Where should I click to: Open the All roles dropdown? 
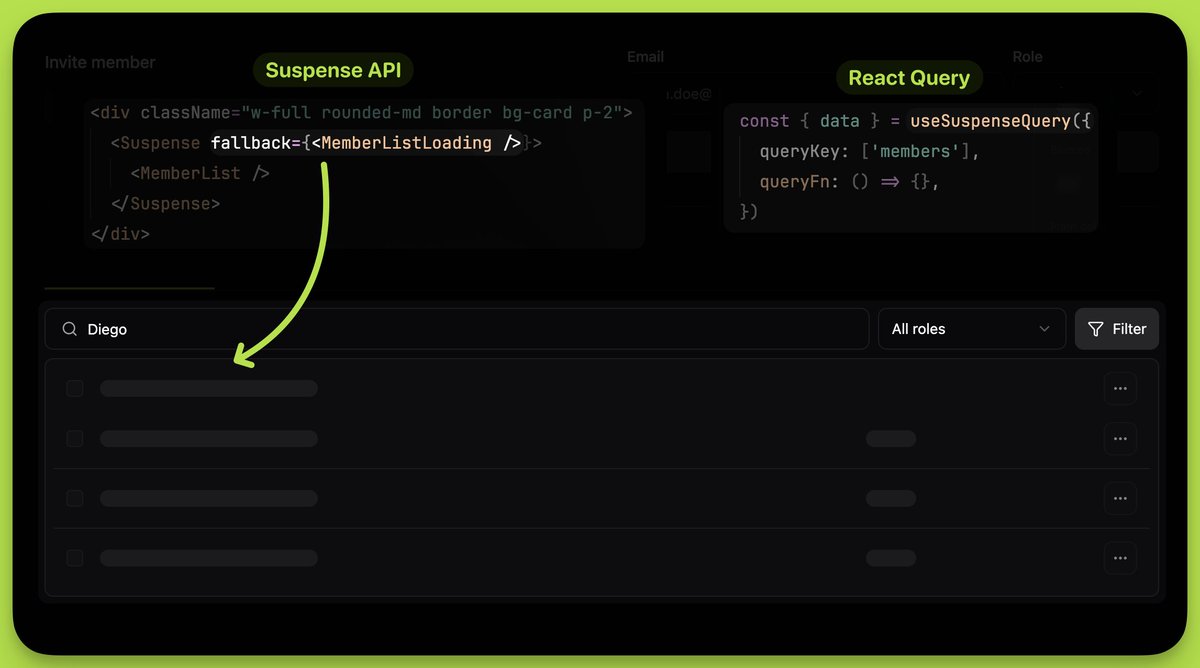click(971, 329)
